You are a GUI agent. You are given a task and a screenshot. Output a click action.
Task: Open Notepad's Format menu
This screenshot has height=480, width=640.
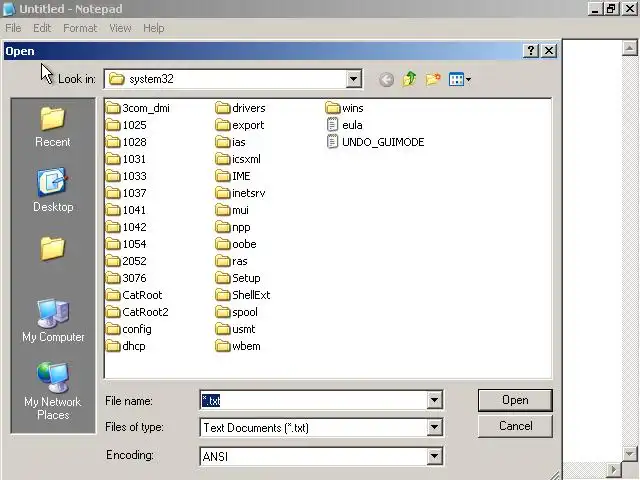(x=80, y=28)
